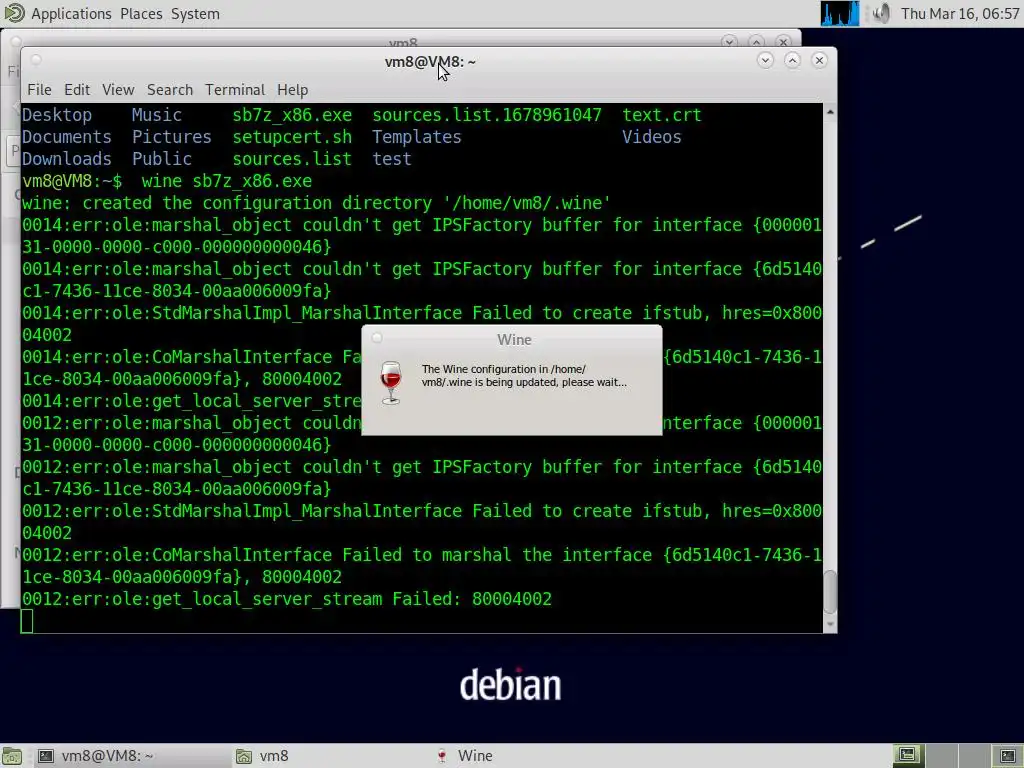Viewport: 1024px width, 768px height.
Task: Open the Places menu in top panel
Action: pyautogui.click(x=141, y=14)
